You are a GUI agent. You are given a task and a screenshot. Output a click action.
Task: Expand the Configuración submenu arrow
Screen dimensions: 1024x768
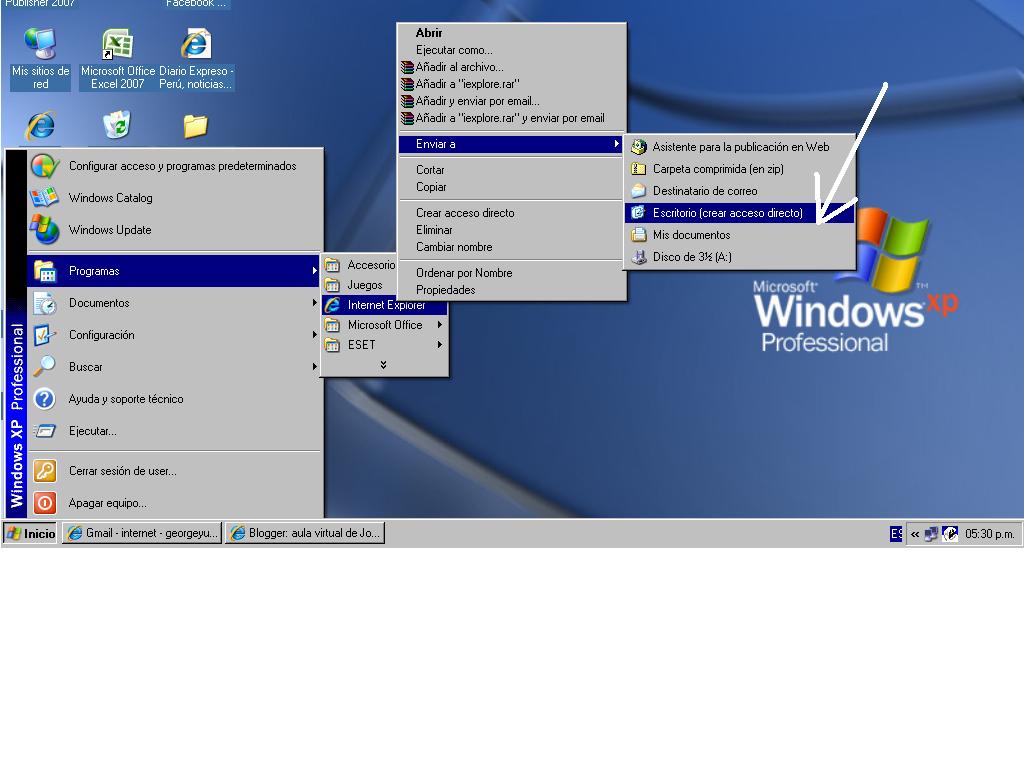(x=314, y=334)
